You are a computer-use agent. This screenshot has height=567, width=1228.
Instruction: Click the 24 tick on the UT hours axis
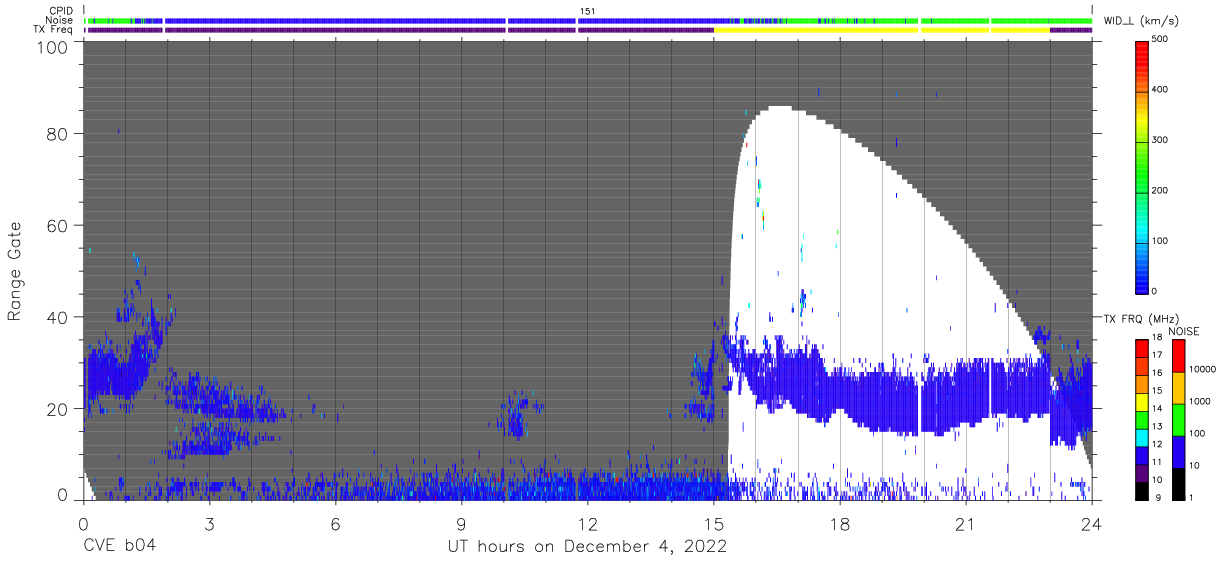[x=1092, y=523]
